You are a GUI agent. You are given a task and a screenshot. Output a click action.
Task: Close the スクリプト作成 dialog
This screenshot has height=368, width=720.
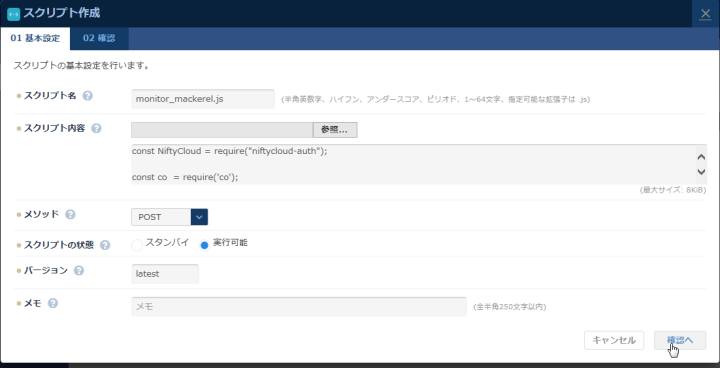705,14
